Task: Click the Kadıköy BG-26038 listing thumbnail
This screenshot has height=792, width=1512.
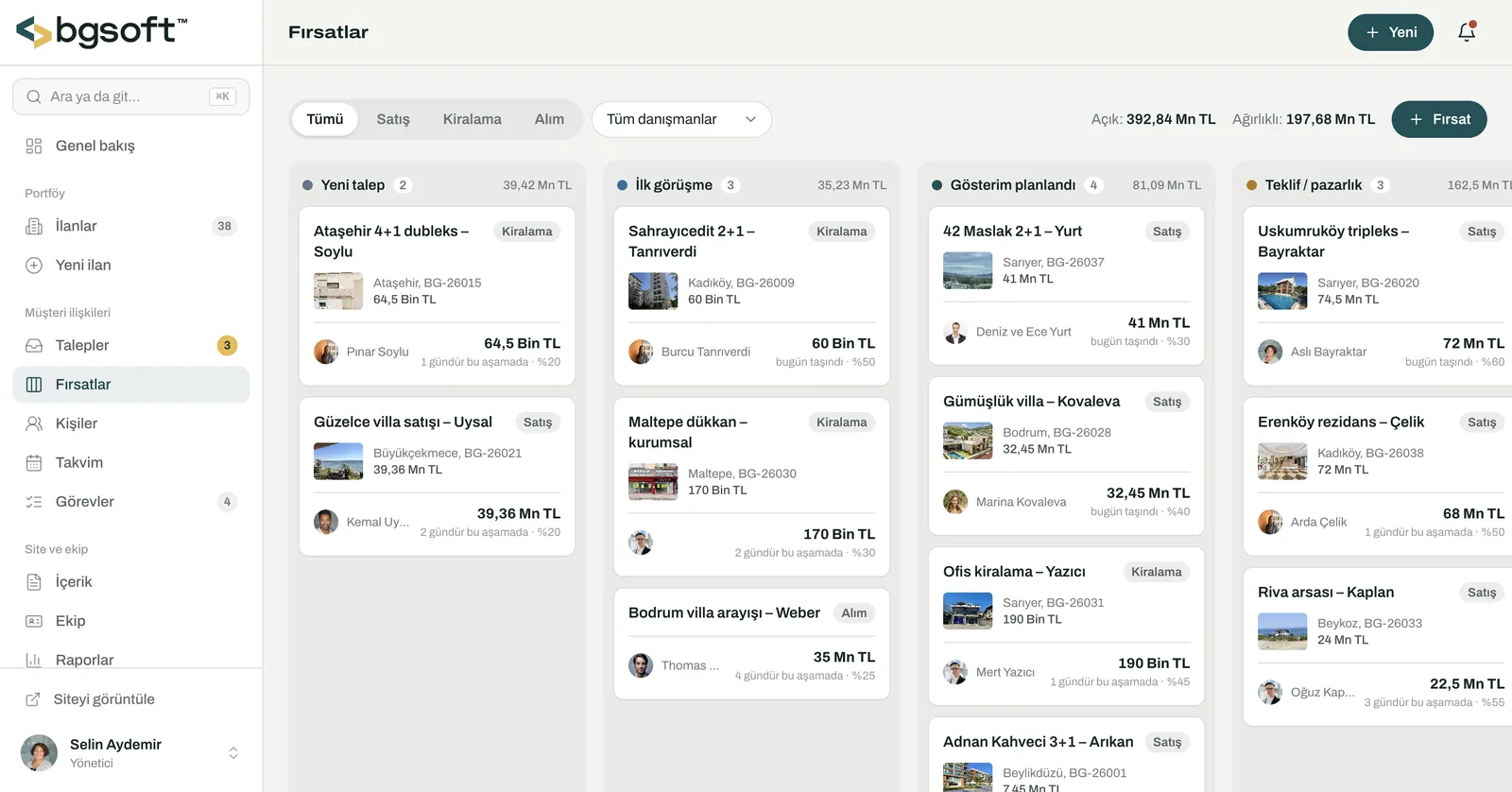Action: click(x=1282, y=461)
